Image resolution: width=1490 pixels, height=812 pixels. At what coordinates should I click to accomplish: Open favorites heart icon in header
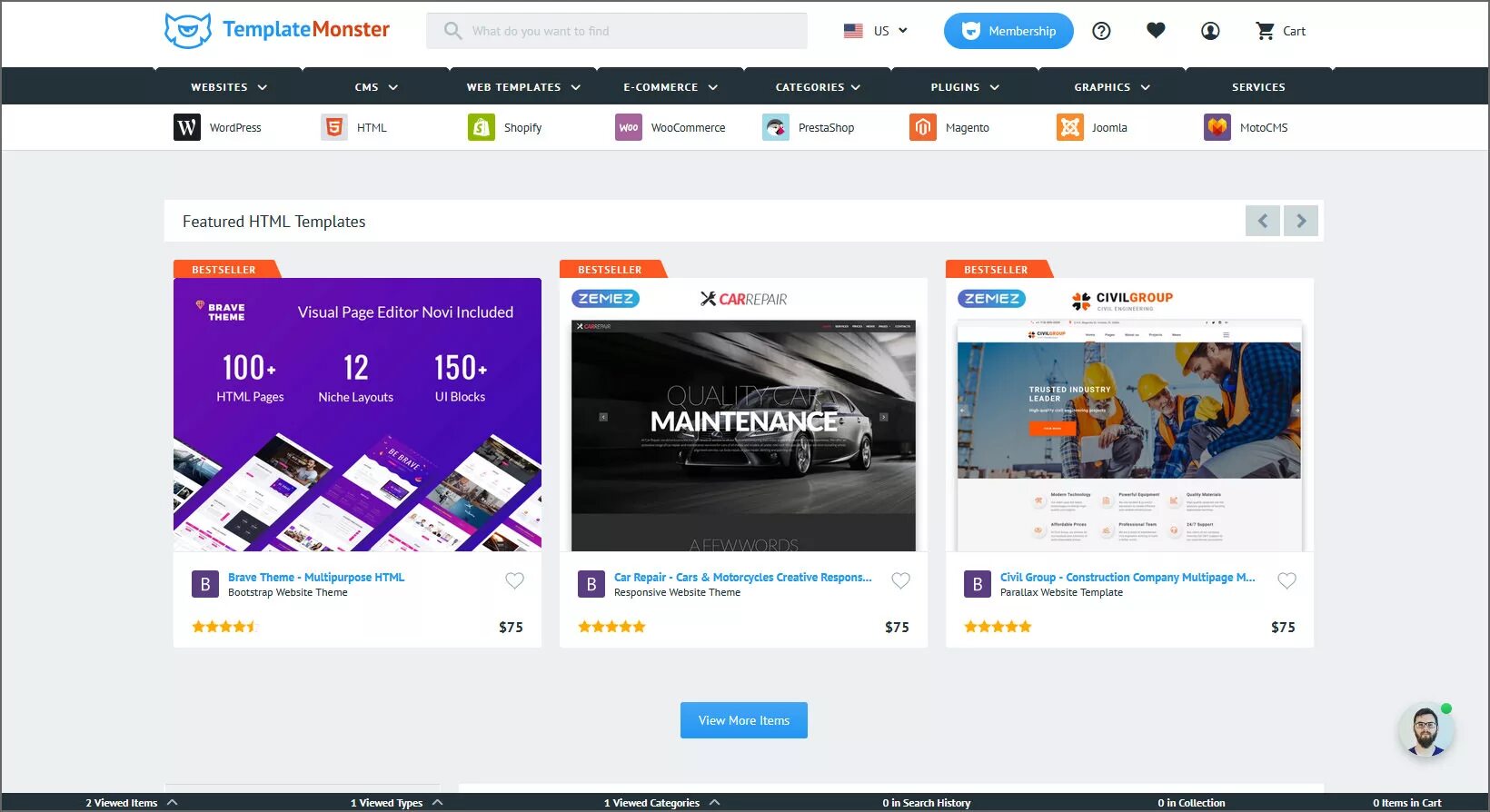pyautogui.click(x=1156, y=31)
